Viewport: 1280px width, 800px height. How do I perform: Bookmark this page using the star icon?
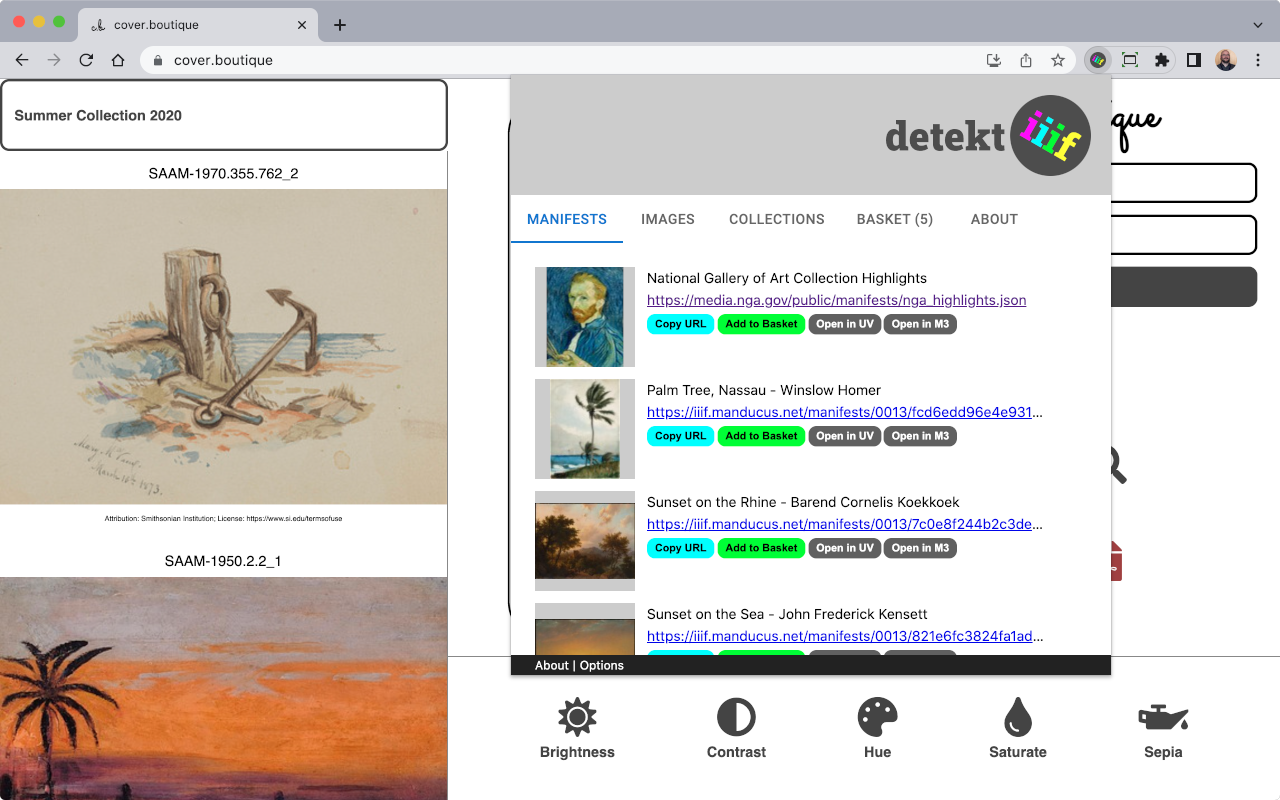1057,60
